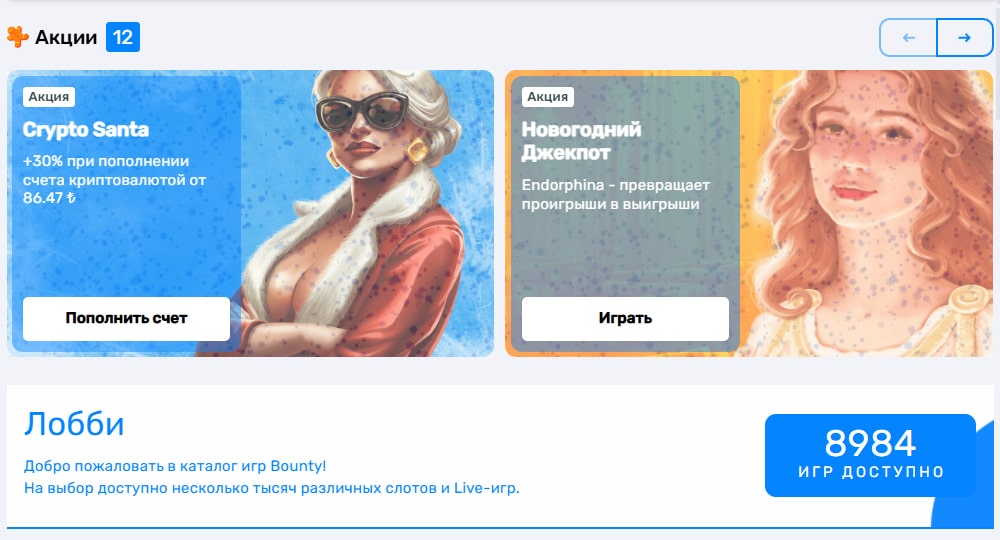
Task: Click the Endorphina promotion description text
Action: (x=615, y=194)
